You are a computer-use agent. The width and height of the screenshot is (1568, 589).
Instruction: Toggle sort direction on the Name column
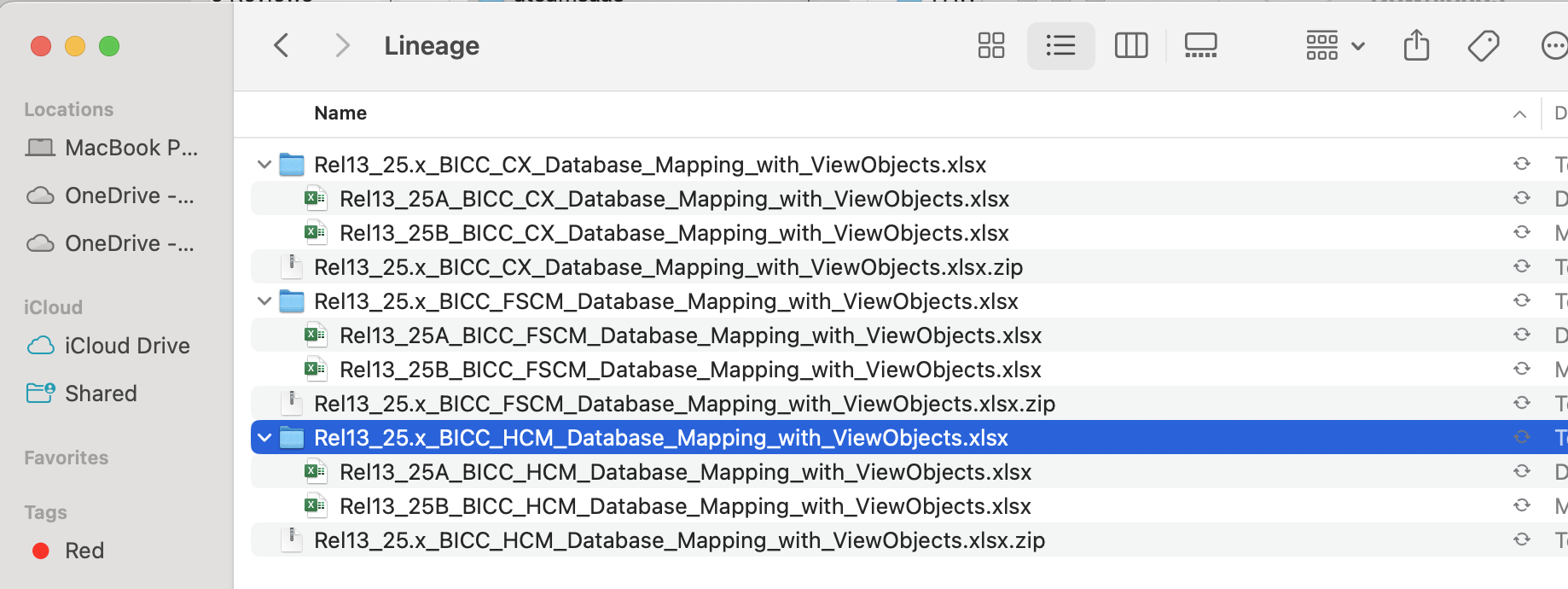coord(1519,113)
